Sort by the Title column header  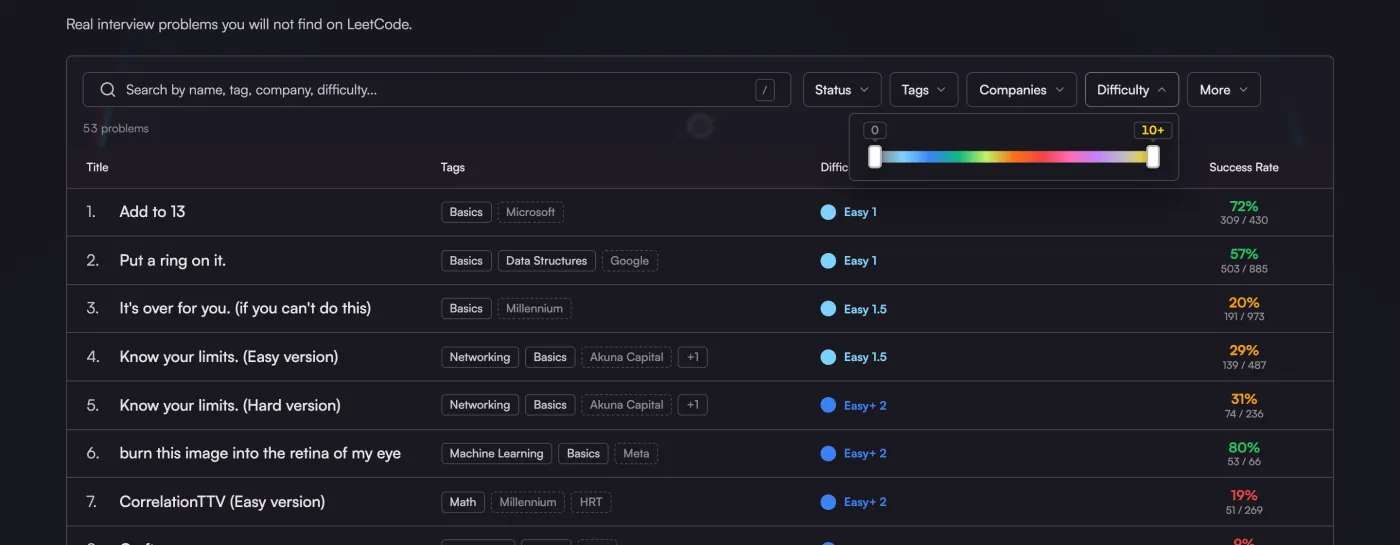(98, 167)
